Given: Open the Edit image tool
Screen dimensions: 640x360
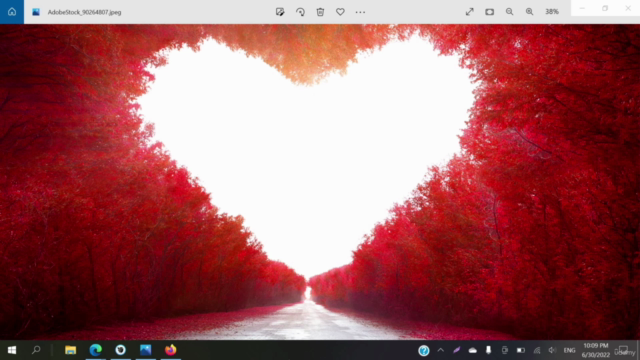Looking at the screenshot, I should tap(280, 12).
